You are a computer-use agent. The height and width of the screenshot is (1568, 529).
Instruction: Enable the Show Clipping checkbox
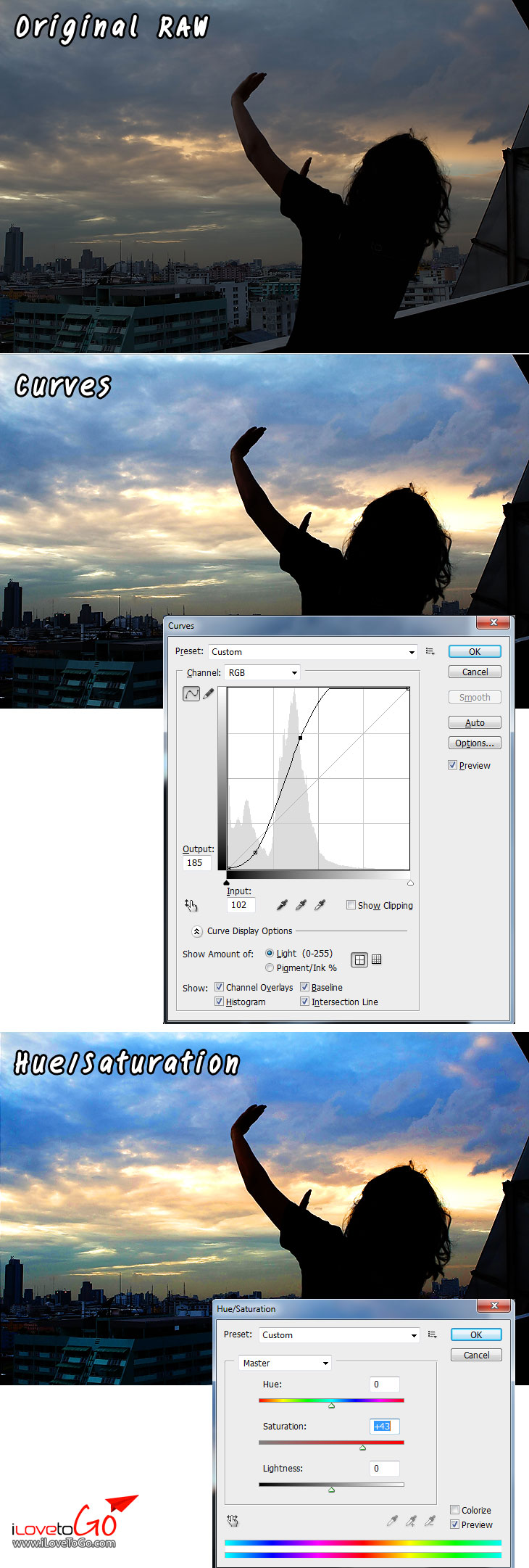click(351, 905)
